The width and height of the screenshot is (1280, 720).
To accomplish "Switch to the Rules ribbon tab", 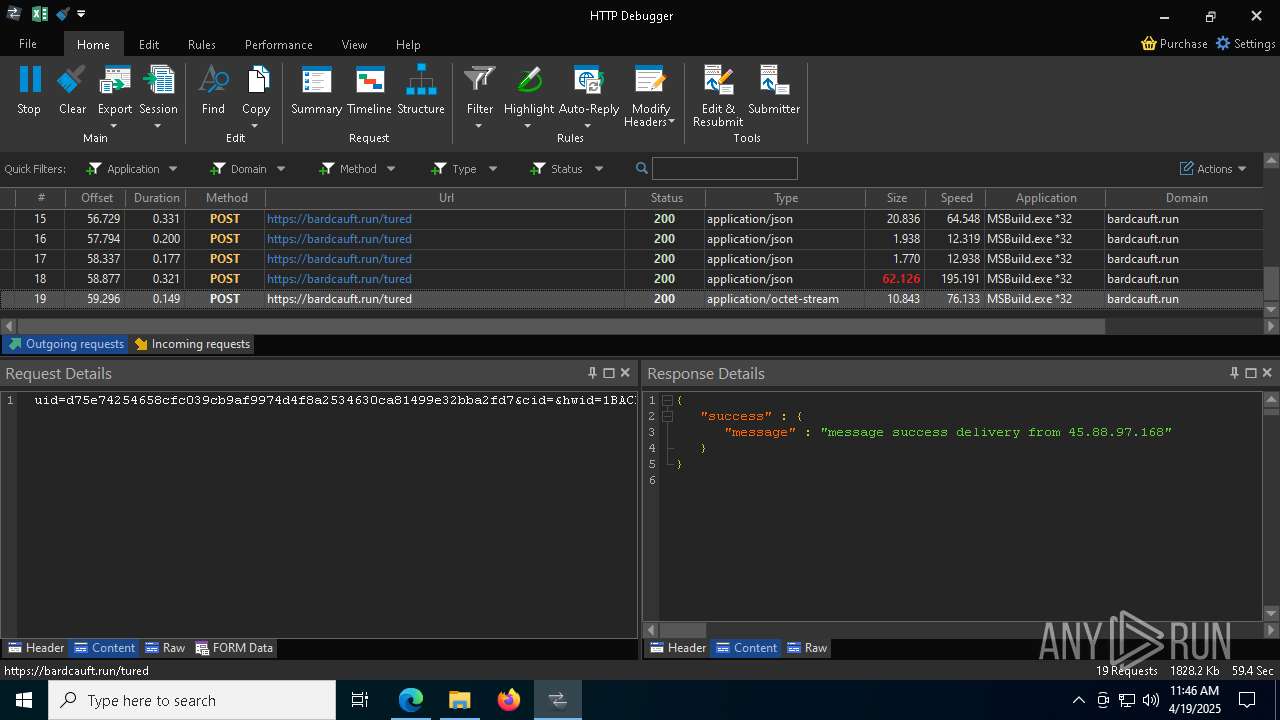I will coord(202,44).
